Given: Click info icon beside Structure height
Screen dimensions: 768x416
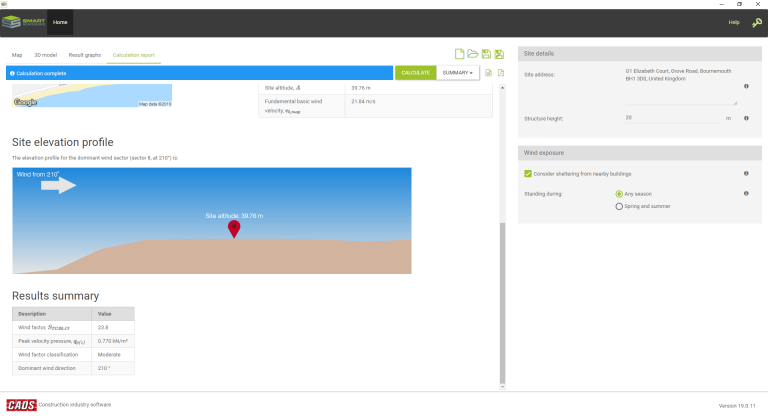Looking at the screenshot, I should click(746, 118).
